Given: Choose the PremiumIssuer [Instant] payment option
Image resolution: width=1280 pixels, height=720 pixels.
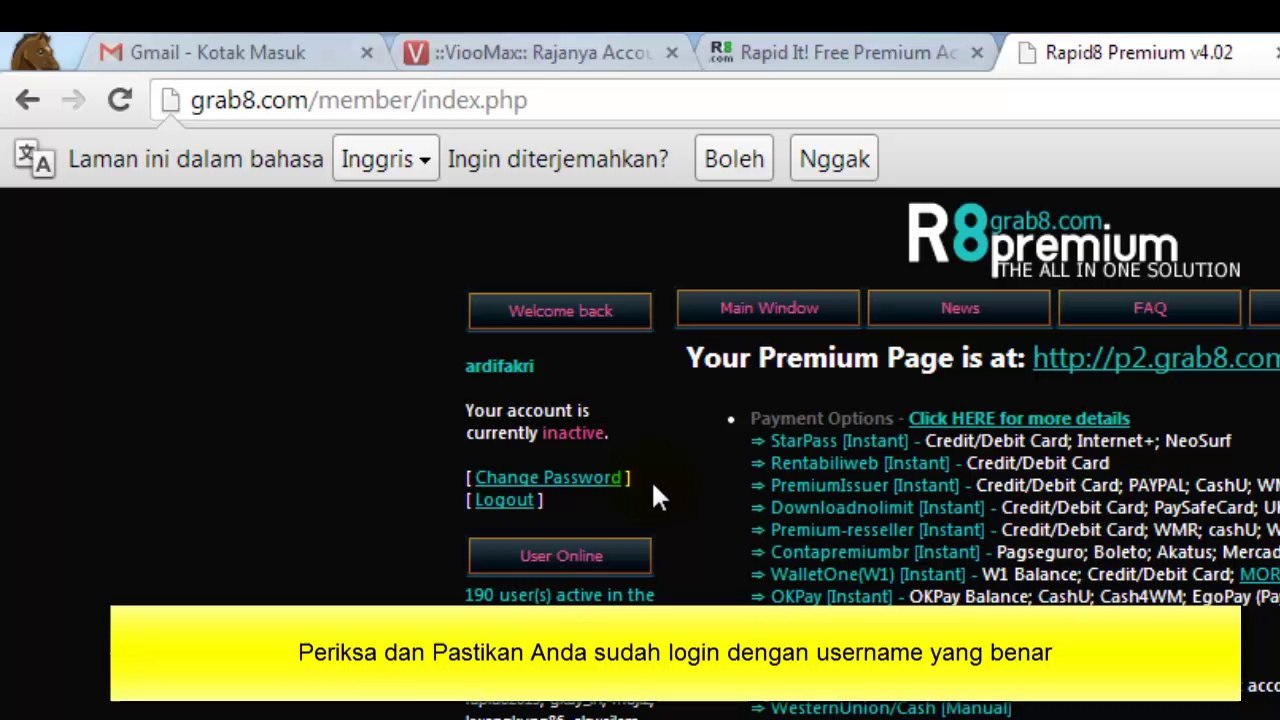Looking at the screenshot, I should point(864,486).
